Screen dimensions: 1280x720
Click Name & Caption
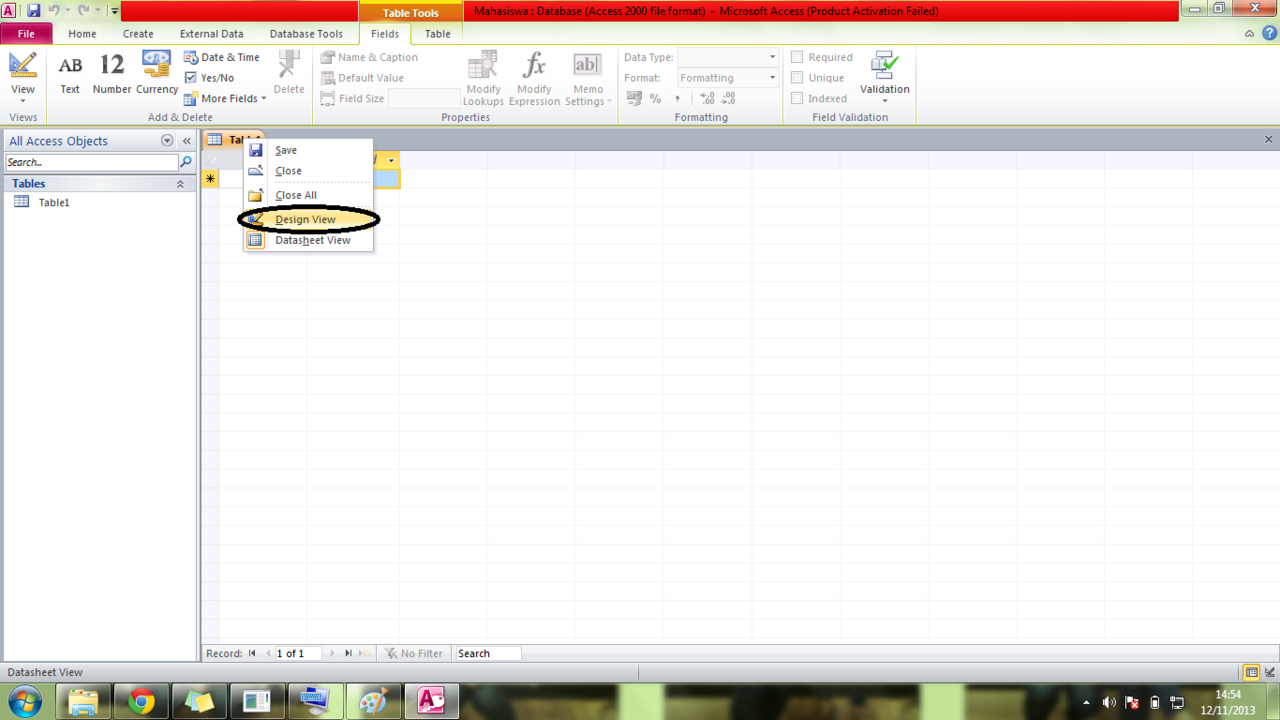pyautogui.click(x=369, y=58)
